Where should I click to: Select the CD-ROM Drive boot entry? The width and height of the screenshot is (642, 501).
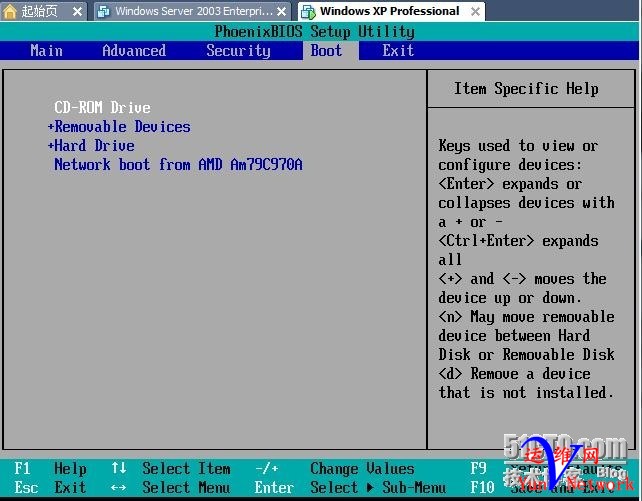[102, 108]
